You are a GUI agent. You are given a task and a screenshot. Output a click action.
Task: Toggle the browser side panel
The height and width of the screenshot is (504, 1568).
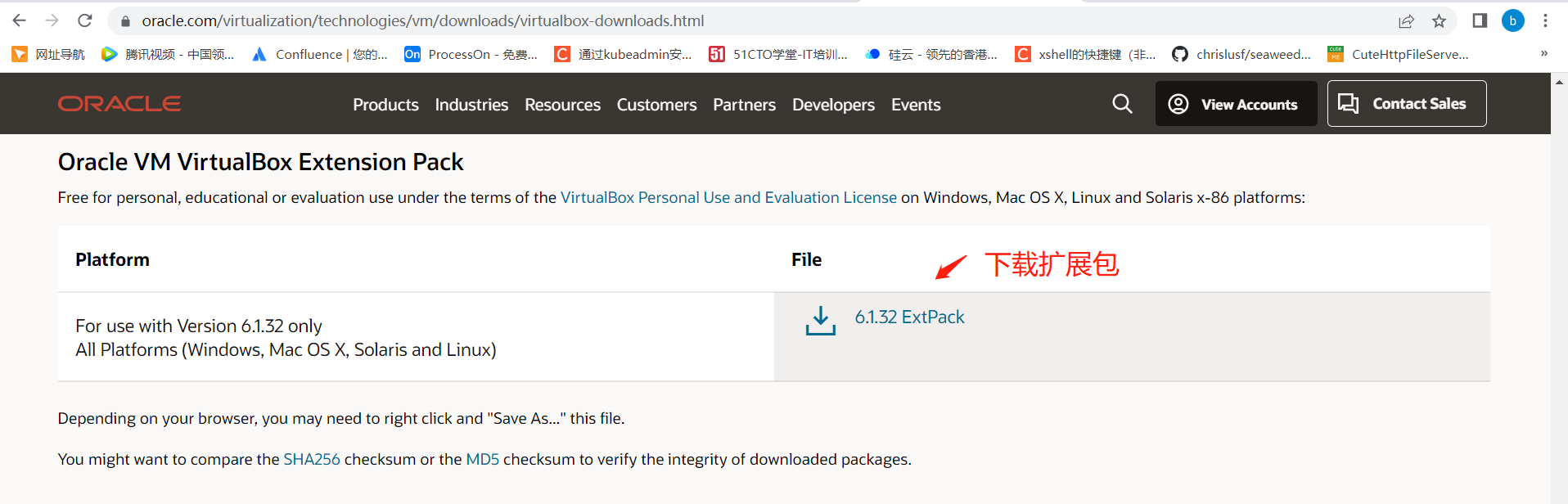tap(1480, 20)
